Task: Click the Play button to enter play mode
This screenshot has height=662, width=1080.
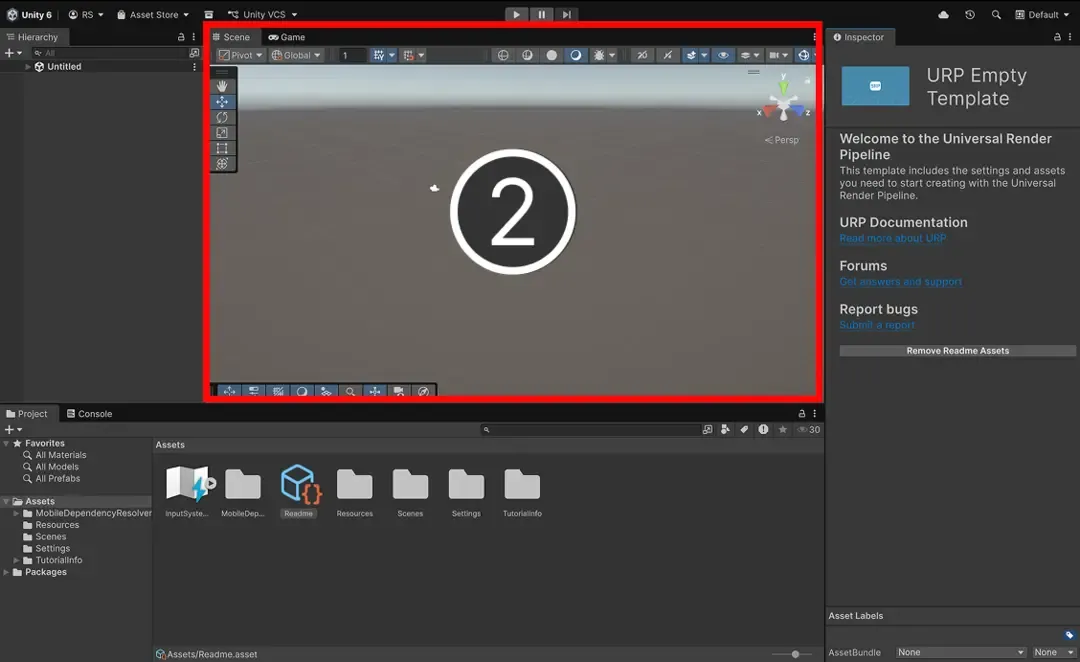Action: click(516, 15)
